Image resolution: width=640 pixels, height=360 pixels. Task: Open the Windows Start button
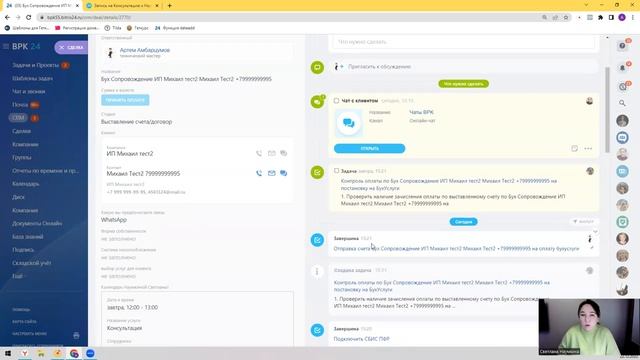pyautogui.click(x=8, y=353)
